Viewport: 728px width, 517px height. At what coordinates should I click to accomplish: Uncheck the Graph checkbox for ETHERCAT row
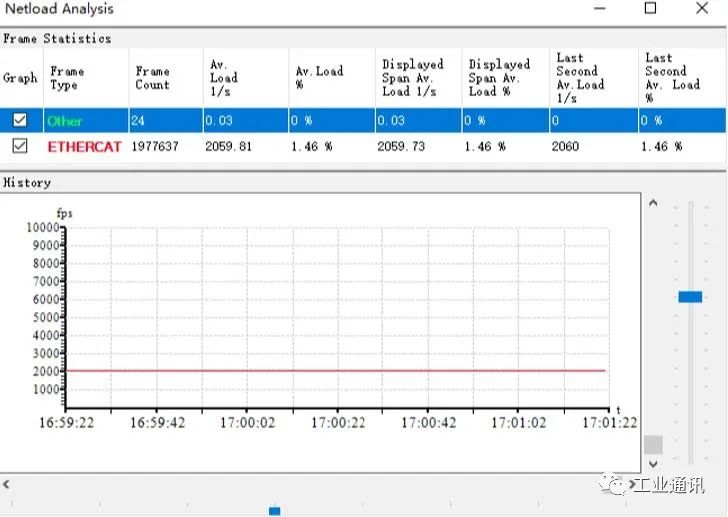[20, 146]
